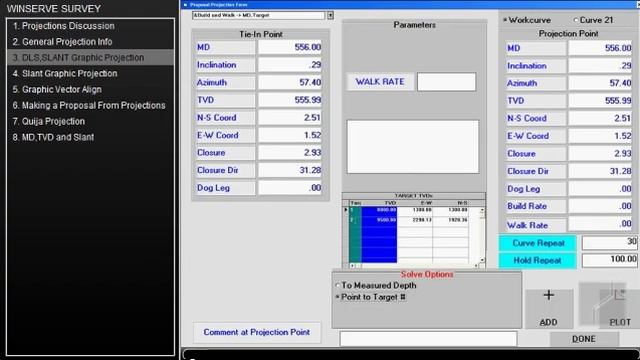Click the Tie-In Point MD label
640x360 pixels.
pyautogui.click(x=226, y=47)
